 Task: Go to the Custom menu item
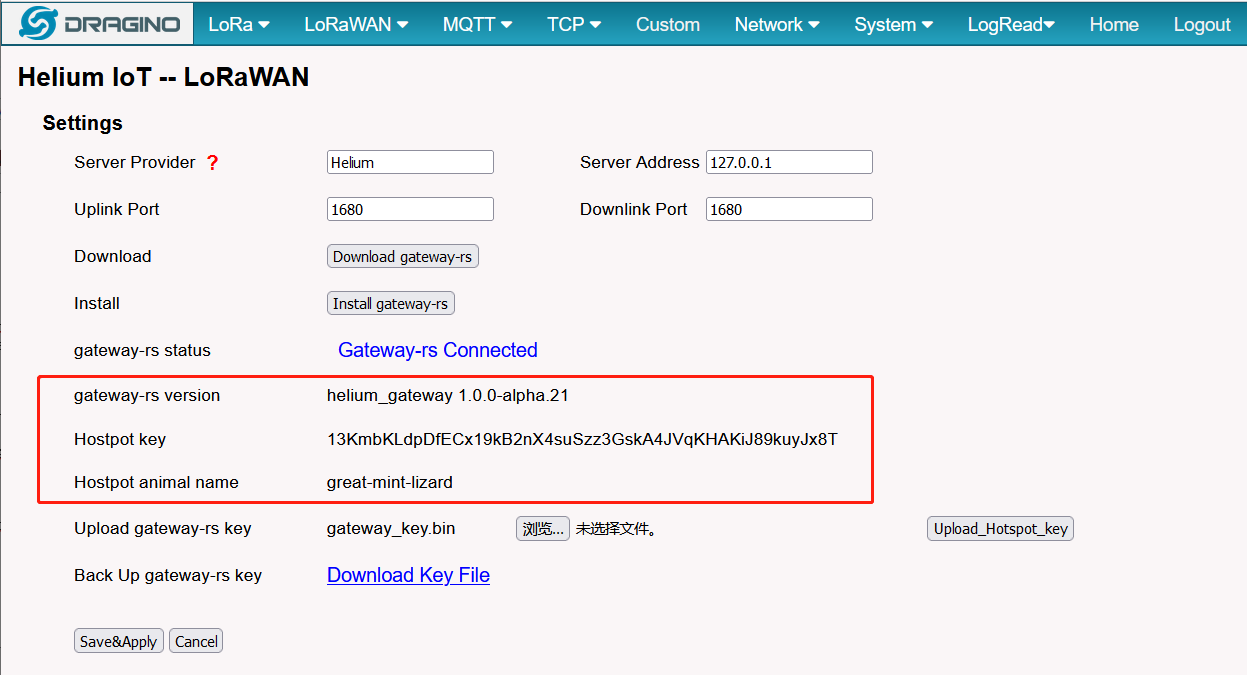(x=668, y=24)
